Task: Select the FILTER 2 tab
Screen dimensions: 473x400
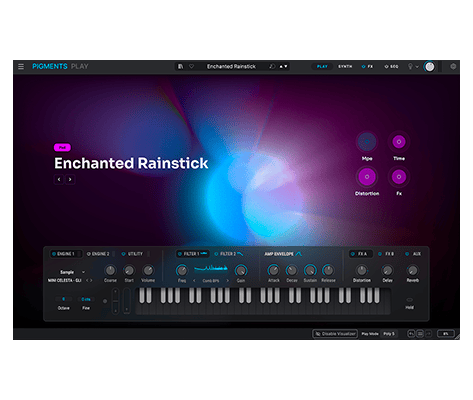Action: 229,254
